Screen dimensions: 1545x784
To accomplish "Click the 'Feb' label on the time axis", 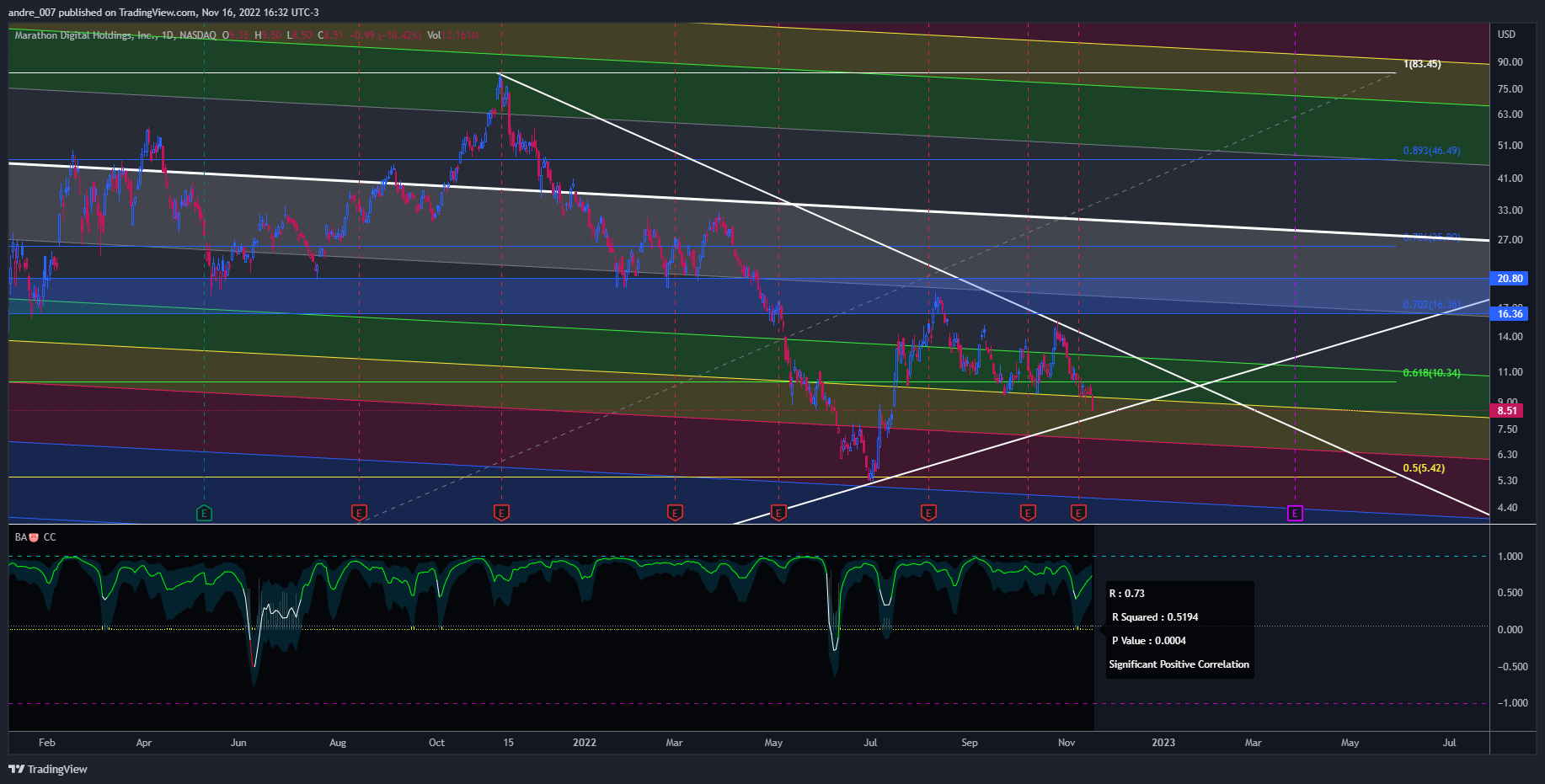I will 47,743.
